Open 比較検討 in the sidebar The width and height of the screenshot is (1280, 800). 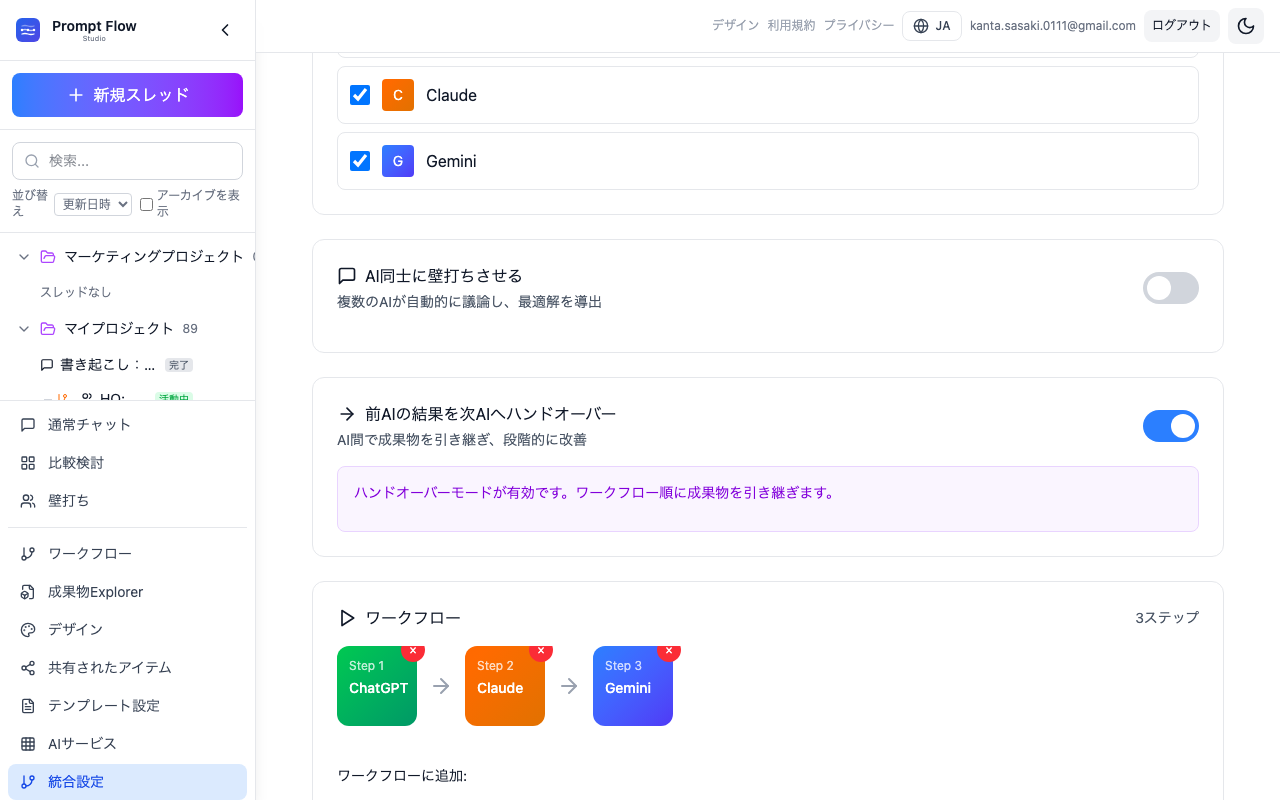pos(127,463)
